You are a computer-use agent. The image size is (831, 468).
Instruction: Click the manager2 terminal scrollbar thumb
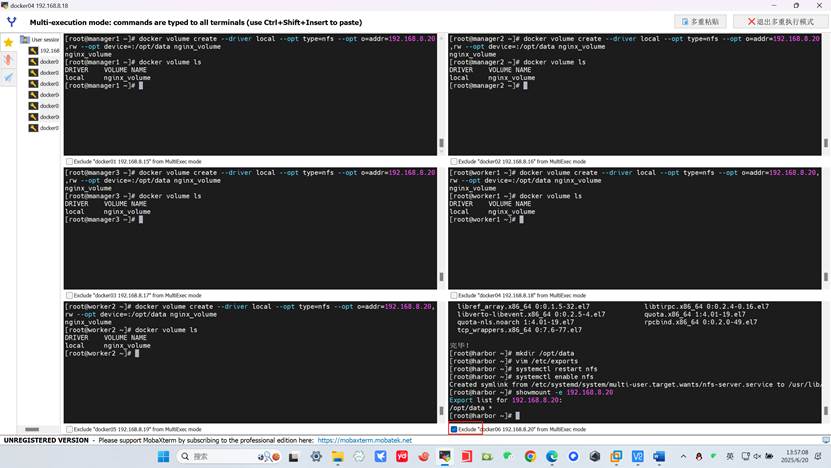pos(826,143)
